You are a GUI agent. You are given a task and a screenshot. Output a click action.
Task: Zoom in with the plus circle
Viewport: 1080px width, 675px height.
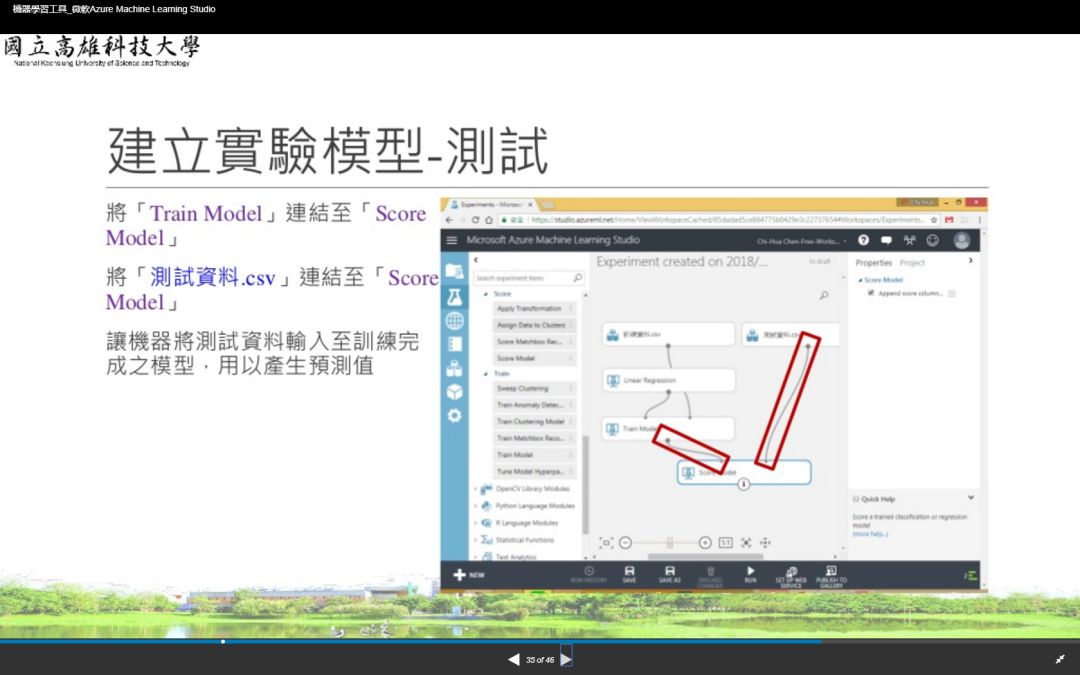(705, 543)
